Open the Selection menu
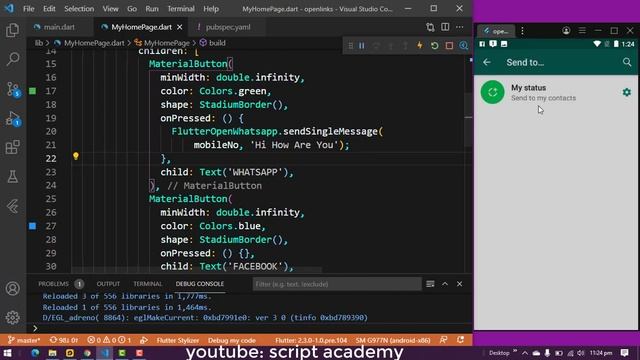The image size is (640, 360). pyautogui.click(x=79, y=9)
